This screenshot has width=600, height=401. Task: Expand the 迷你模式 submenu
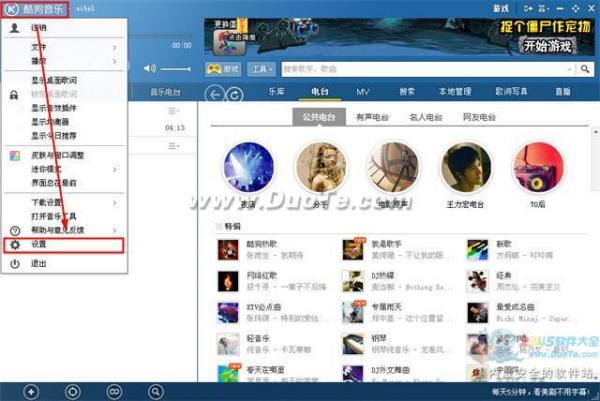[64, 169]
